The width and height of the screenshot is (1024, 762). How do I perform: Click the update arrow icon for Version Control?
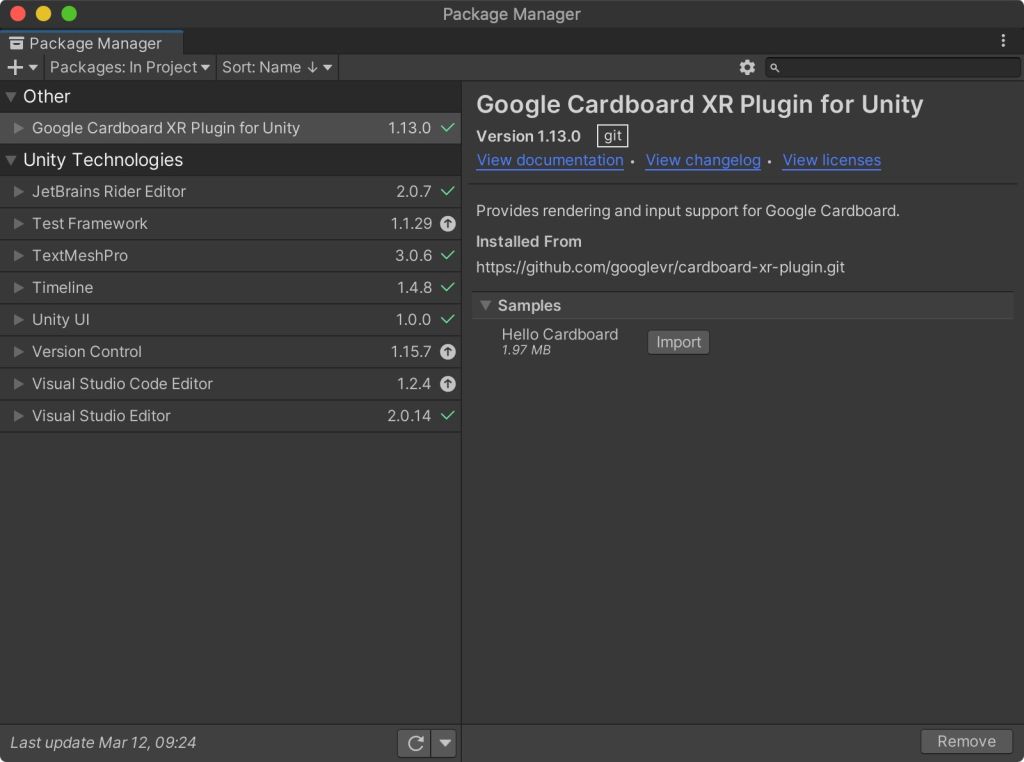pos(448,352)
